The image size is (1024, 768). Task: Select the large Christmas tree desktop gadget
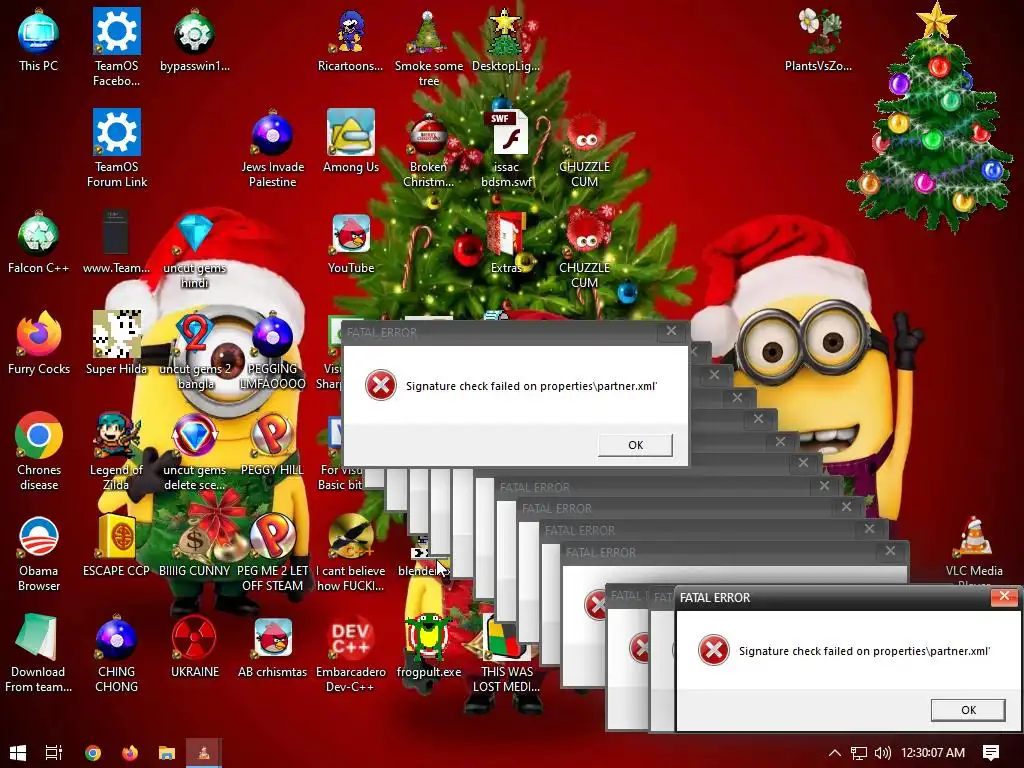(931, 118)
